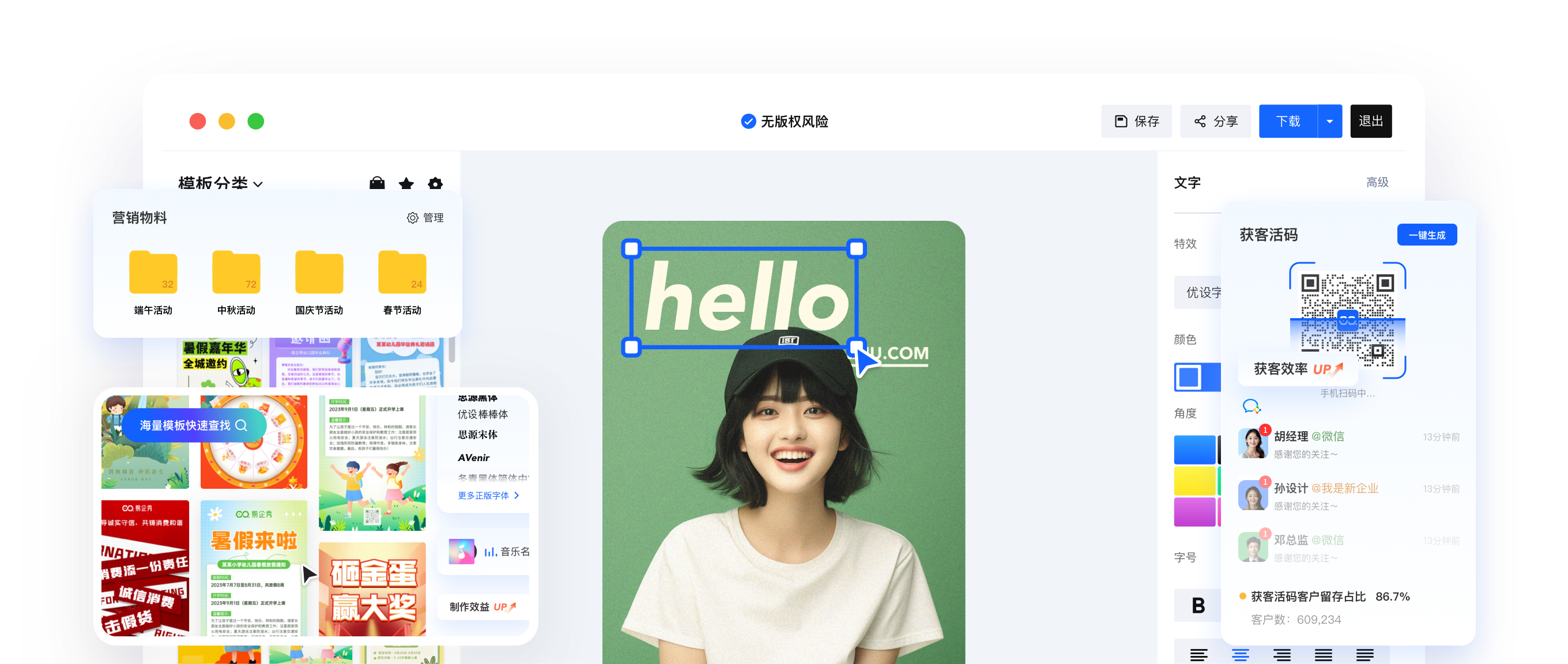Screen dimensions: 1568x664
Task: Click 获客活码客户留存占比 86.7% statistic
Action: point(1325,597)
